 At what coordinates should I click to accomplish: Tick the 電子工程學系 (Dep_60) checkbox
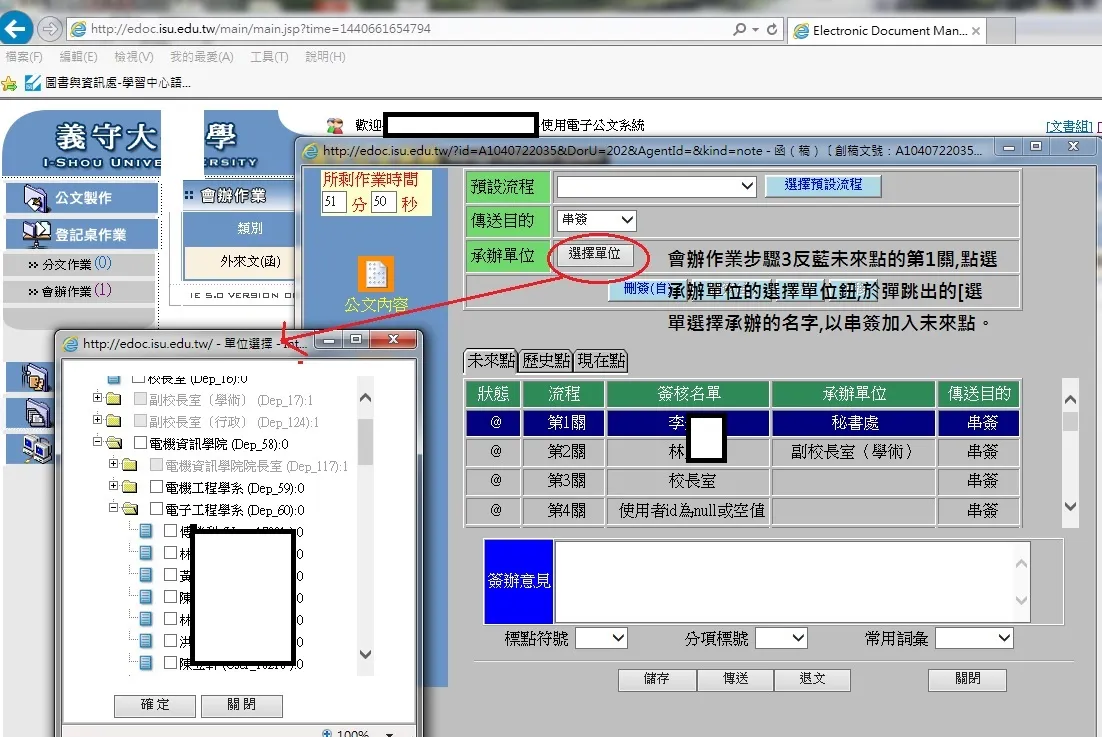pyautogui.click(x=157, y=509)
